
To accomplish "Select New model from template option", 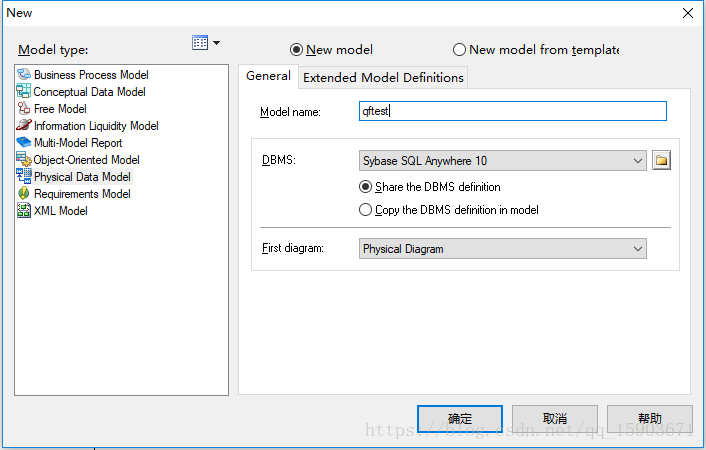I will [x=459, y=50].
